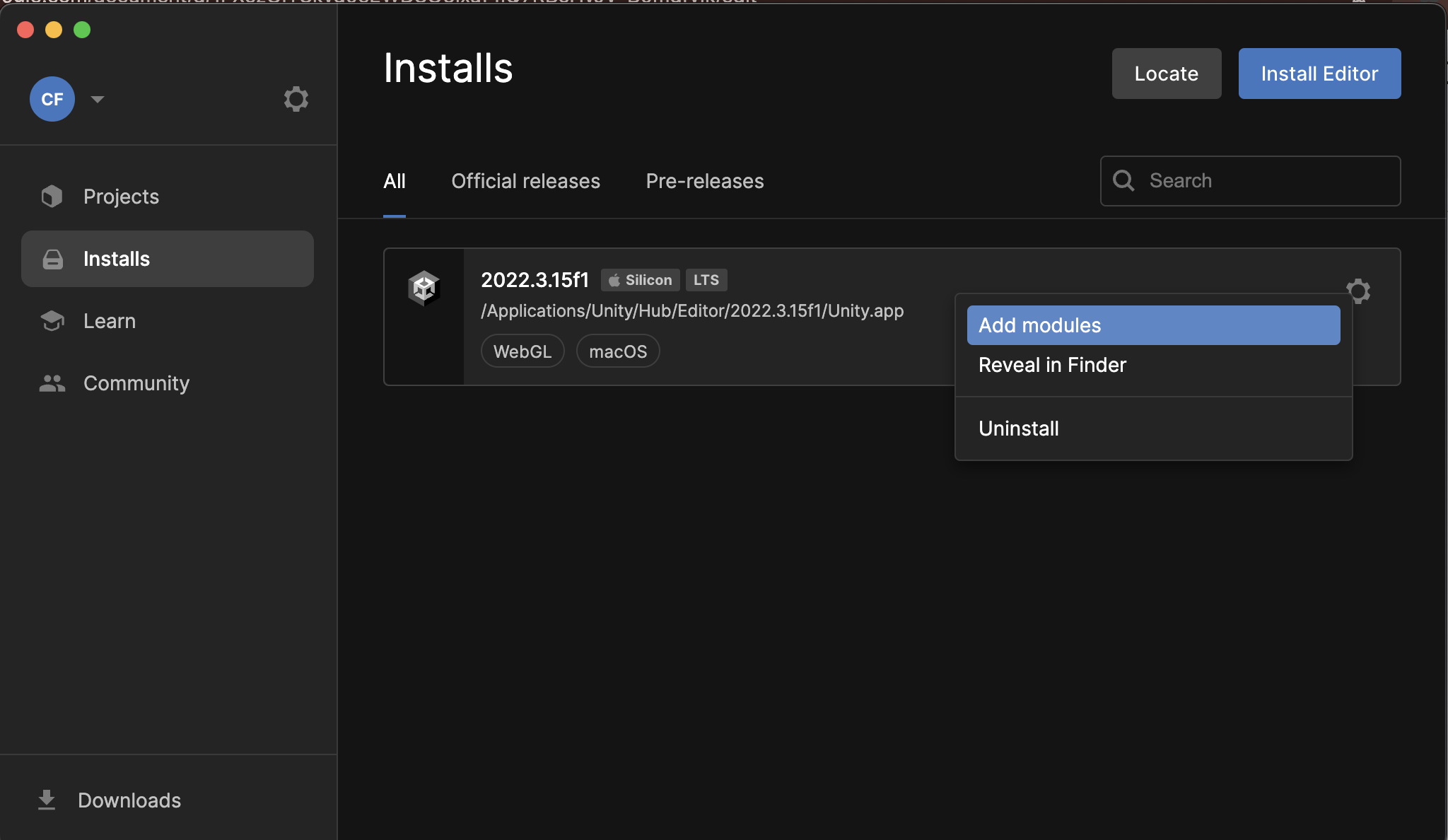Expand the account profile dropdown

(x=96, y=99)
